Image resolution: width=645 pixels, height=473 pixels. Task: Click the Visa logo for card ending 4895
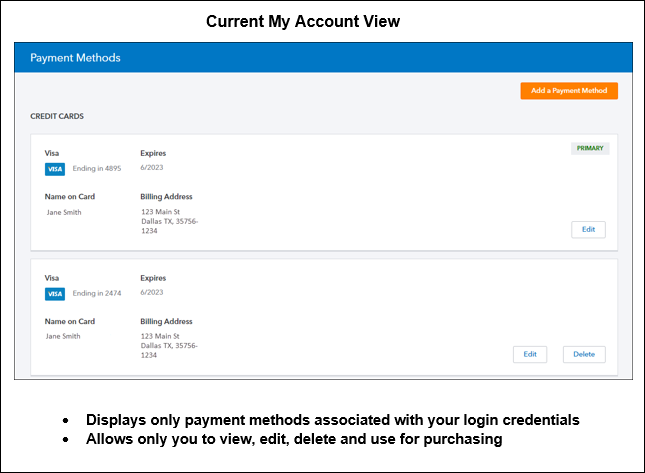click(55, 169)
